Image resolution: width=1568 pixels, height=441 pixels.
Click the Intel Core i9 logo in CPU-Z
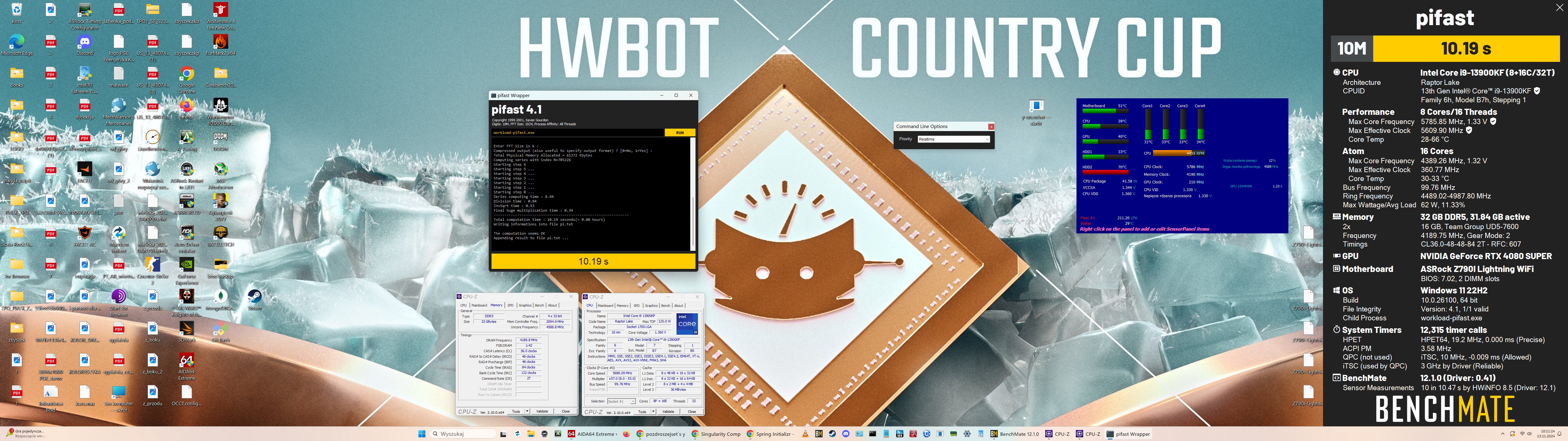tap(687, 324)
